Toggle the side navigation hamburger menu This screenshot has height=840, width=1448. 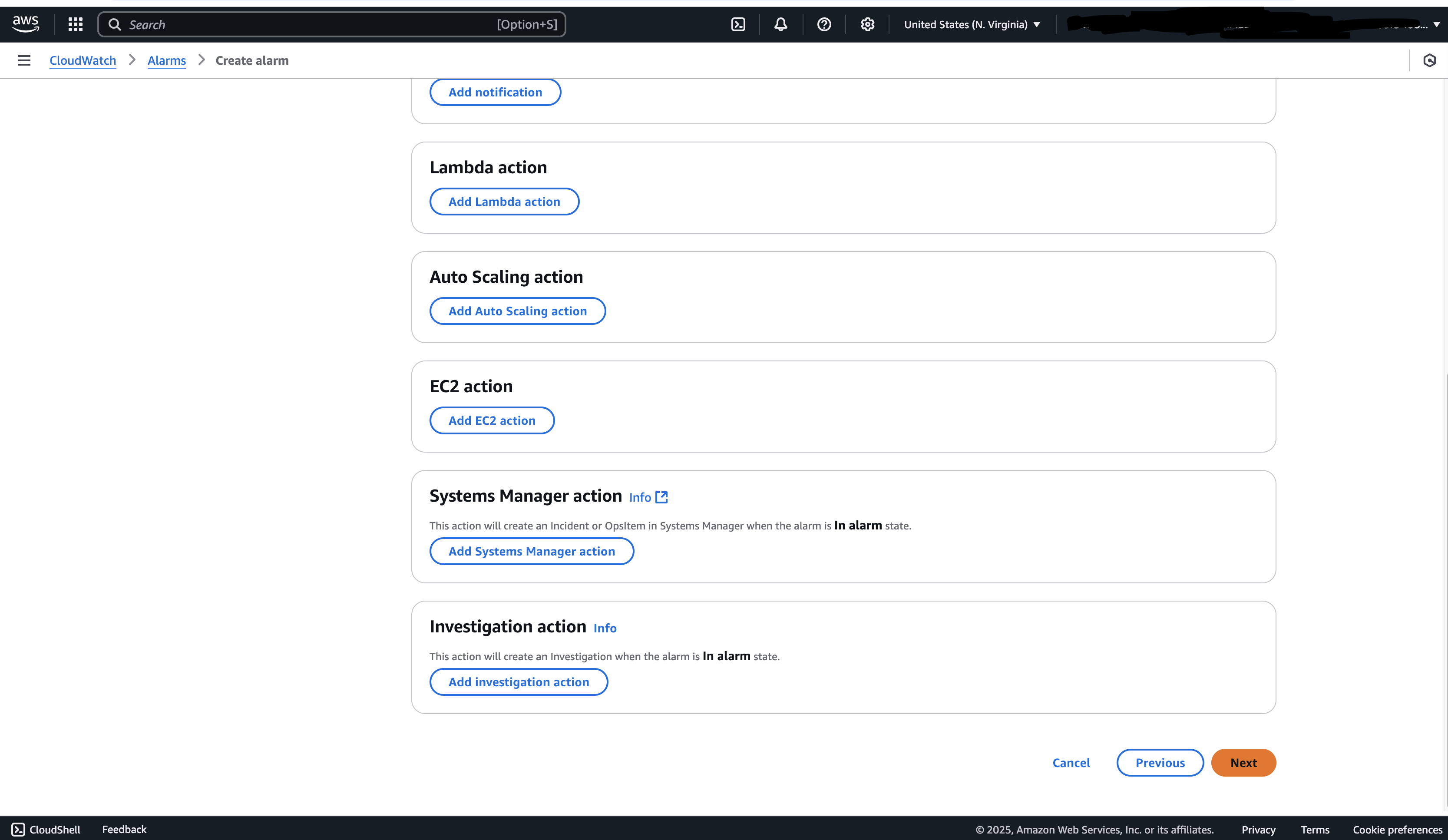[x=24, y=60]
